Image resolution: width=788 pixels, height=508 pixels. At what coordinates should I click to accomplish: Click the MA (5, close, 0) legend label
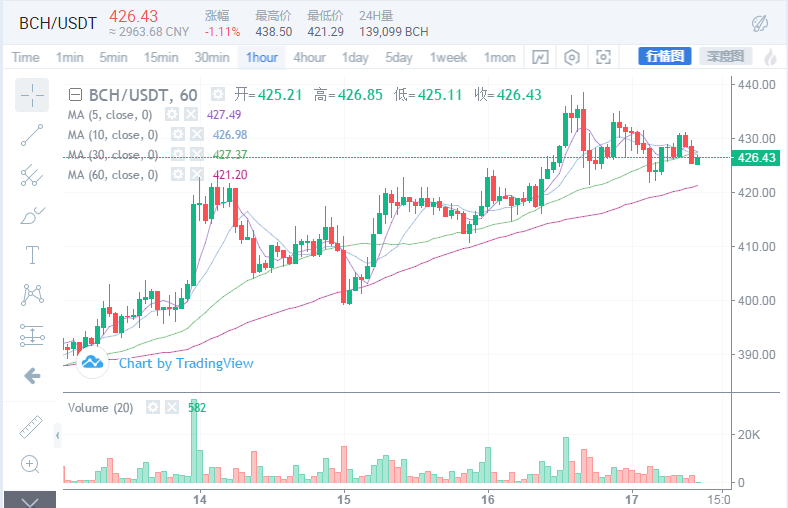(110, 115)
